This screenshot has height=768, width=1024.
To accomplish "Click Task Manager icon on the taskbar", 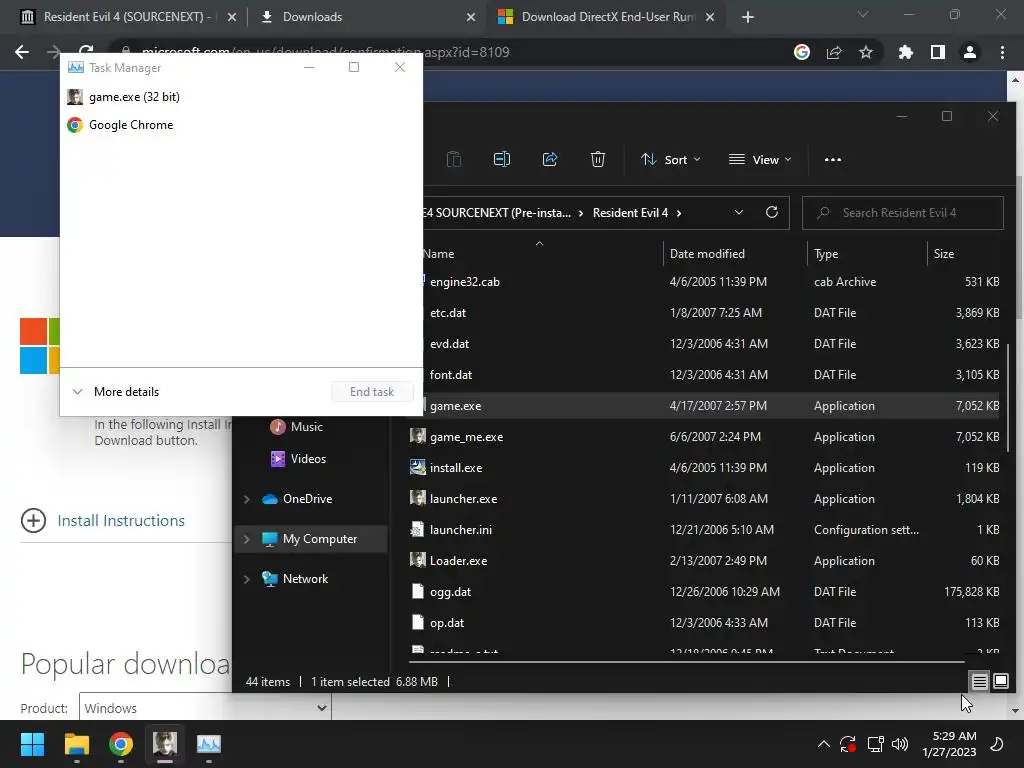I will (x=209, y=744).
